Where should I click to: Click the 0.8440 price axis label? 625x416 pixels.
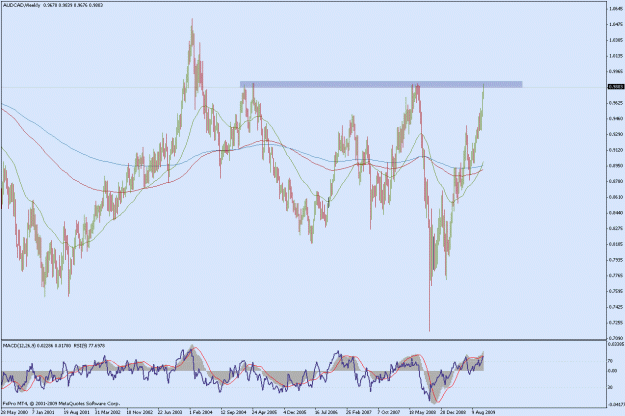(616, 213)
